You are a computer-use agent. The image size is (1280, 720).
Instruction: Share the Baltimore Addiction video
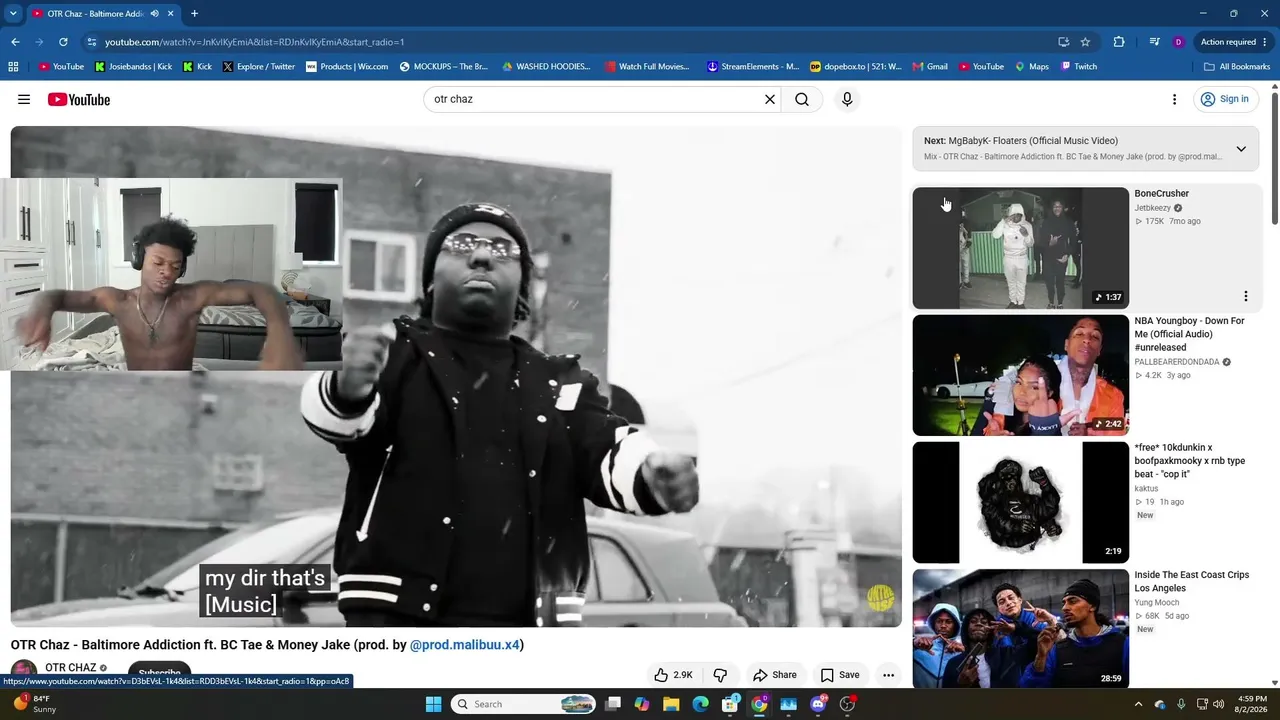click(775, 675)
